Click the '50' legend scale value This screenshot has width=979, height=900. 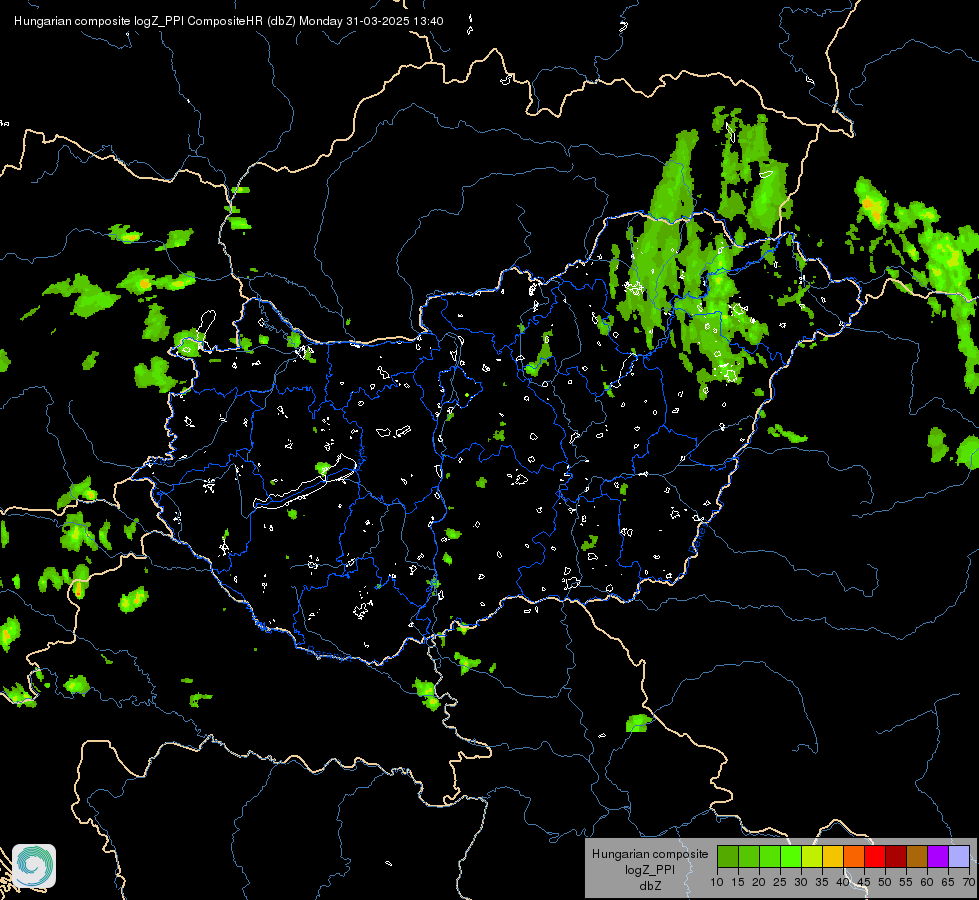coord(885,883)
